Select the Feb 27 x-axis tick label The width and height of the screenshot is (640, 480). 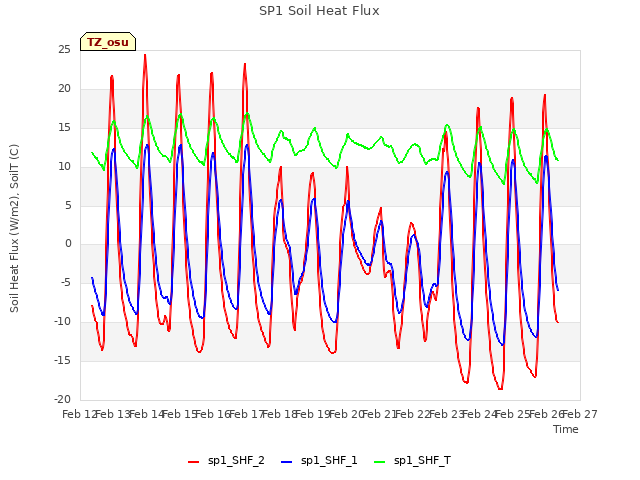pos(580,414)
